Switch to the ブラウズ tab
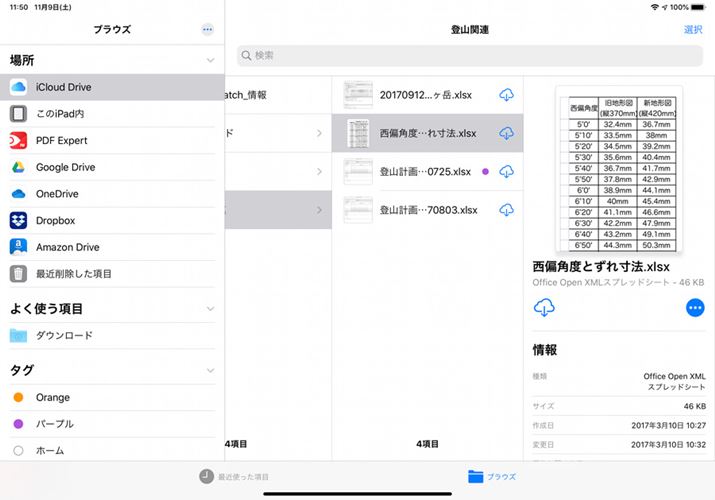This screenshot has height=500, width=715. click(491, 477)
